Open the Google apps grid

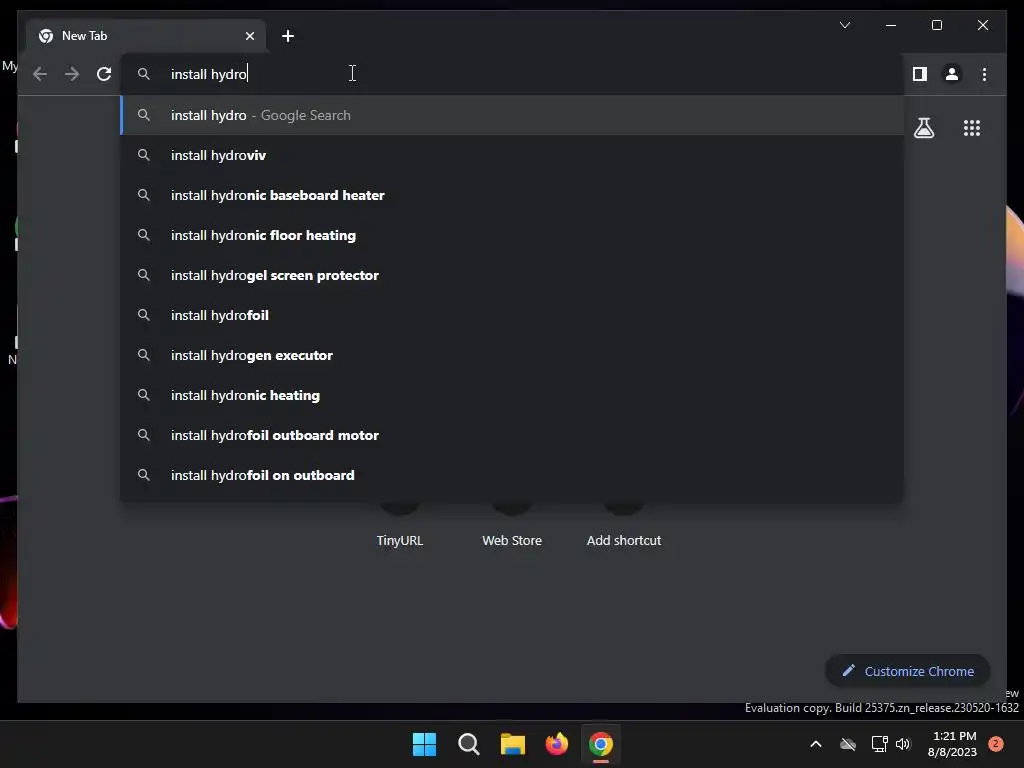point(972,127)
